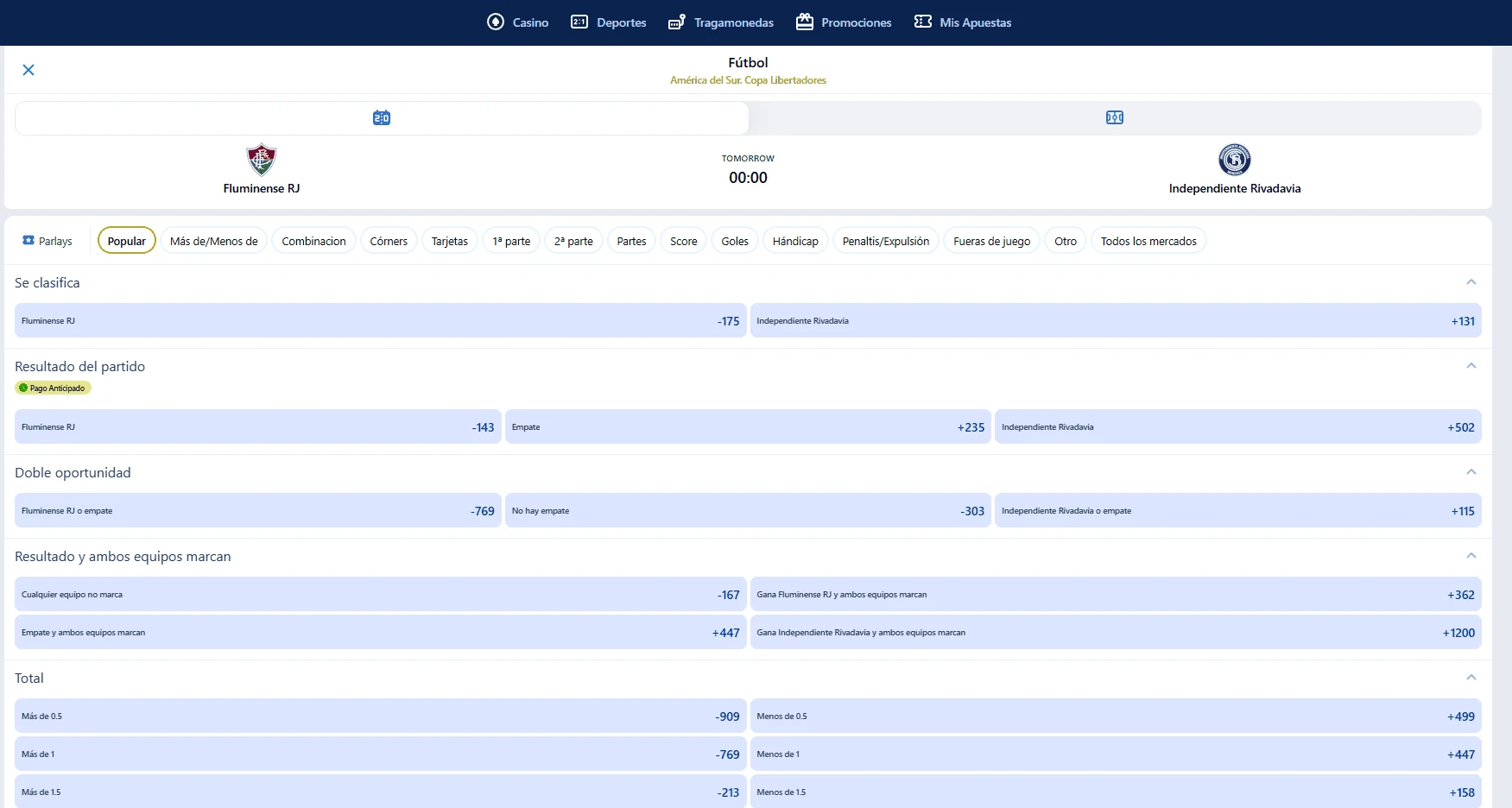Bet on Fluminense RJ to qualify at -175
Image resolution: width=1512 pixels, height=808 pixels.
(381, 320)
